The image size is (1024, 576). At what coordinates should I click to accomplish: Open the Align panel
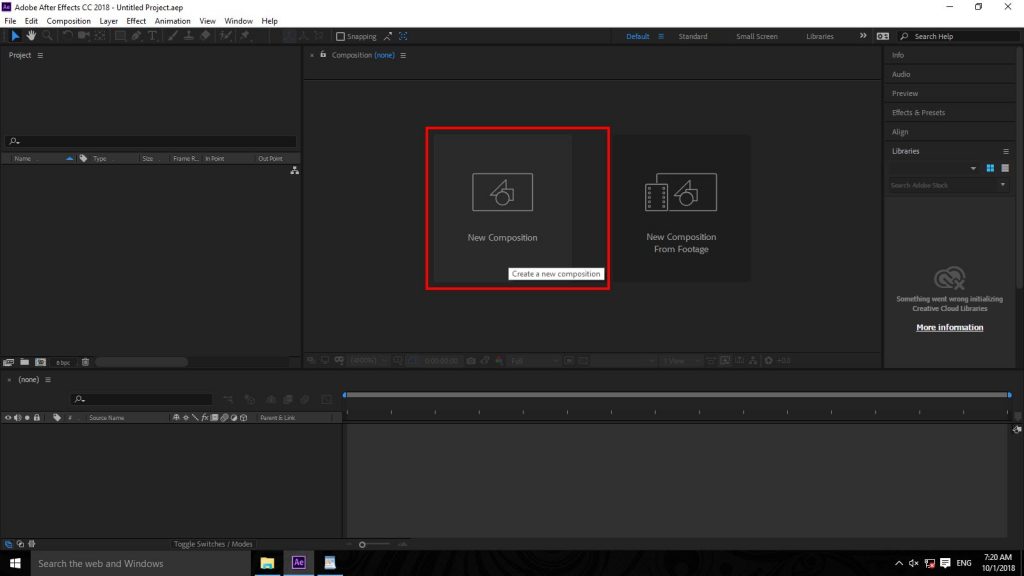900,132
